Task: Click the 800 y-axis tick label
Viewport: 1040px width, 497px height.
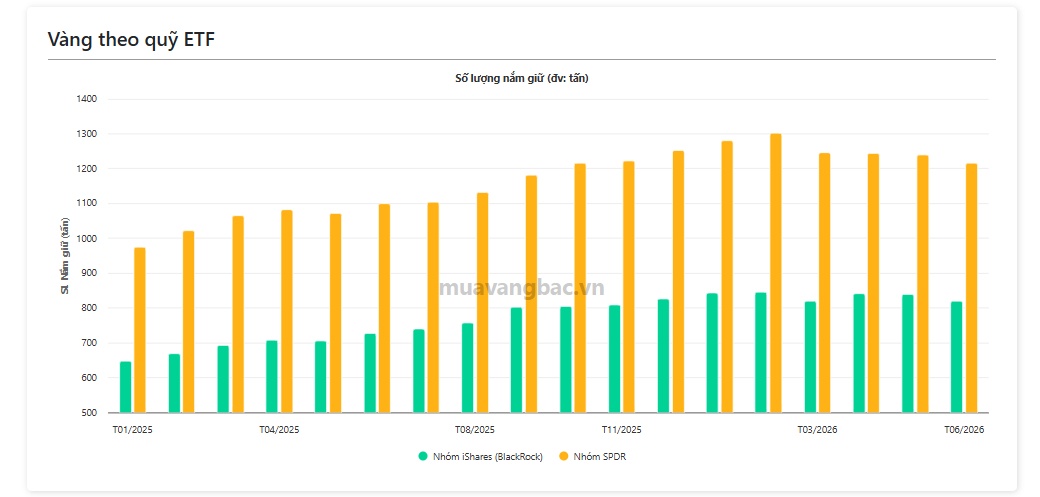Action: click(90, 308)
